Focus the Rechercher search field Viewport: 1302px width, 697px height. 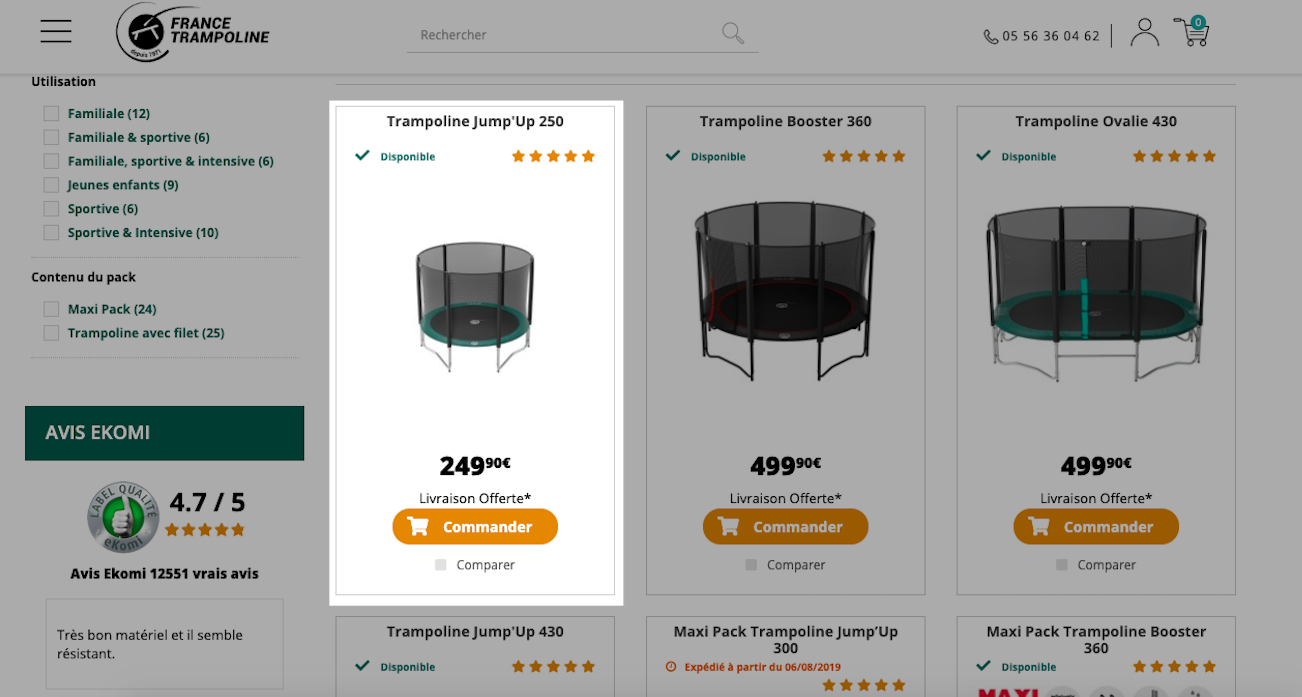[x=565, y=35]
